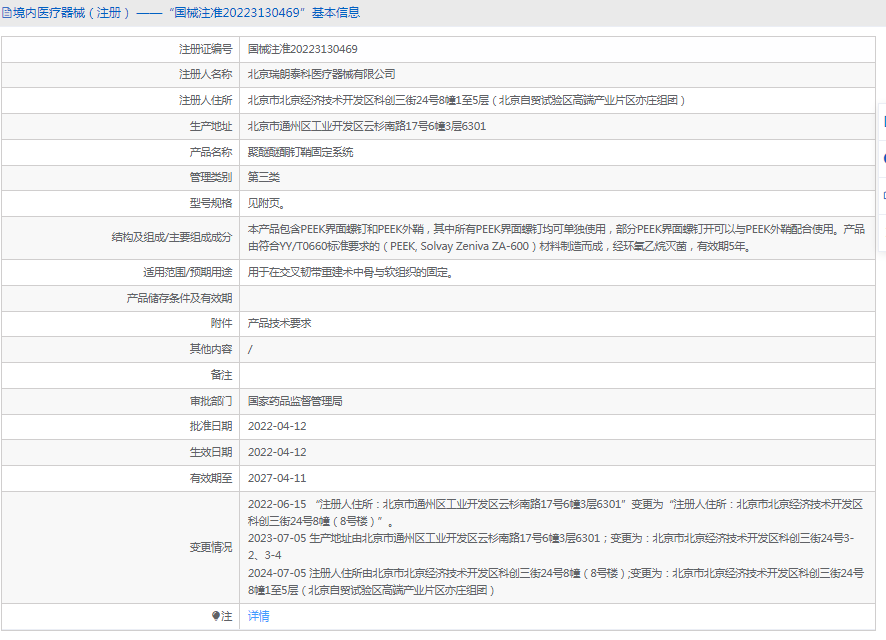
Task: Click the composition text starting 本产品包含PEEK界面螺钉
Action: pos(556,238)
